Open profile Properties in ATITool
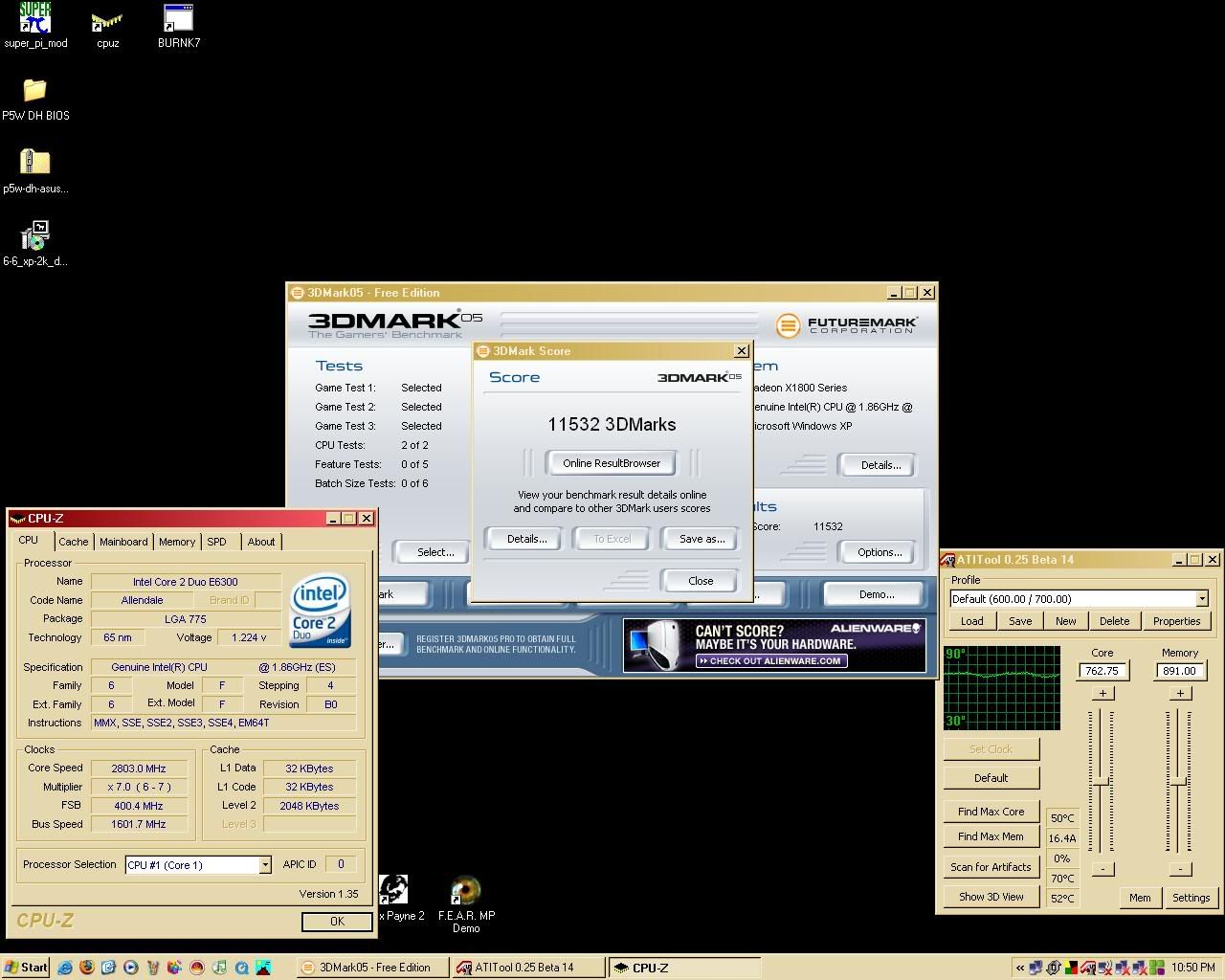Image resolution: width=1225 pixels, height=980 pixels. [1176, 621]
